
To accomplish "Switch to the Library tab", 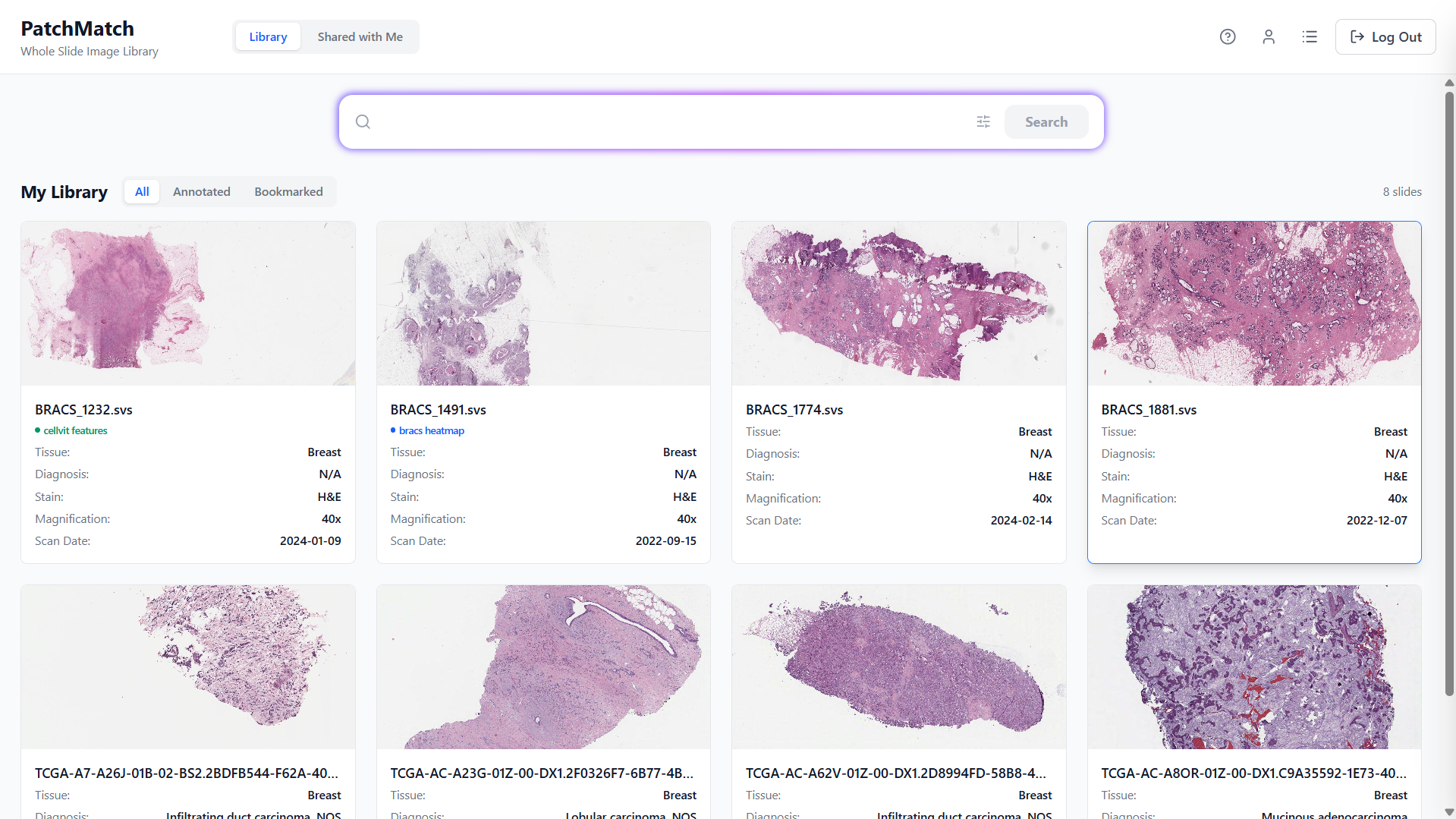I will point(268,36).
